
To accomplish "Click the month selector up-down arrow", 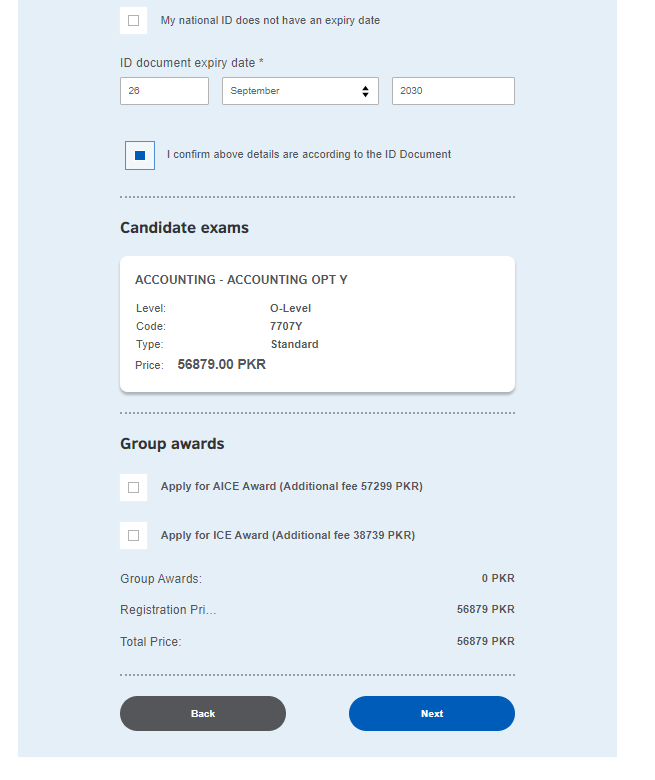I will [x=365, y=91].
